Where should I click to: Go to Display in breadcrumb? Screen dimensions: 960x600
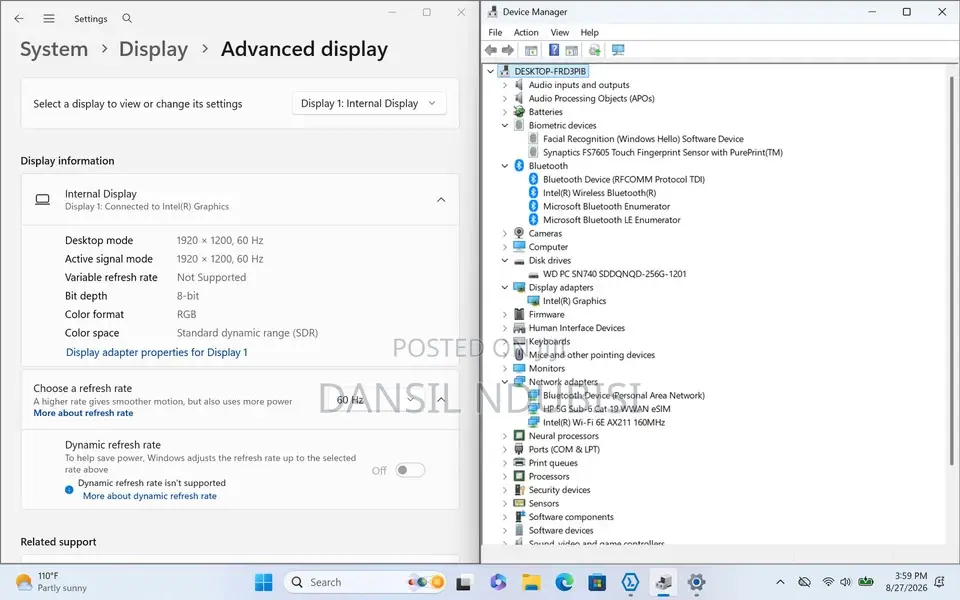point(153,49)
